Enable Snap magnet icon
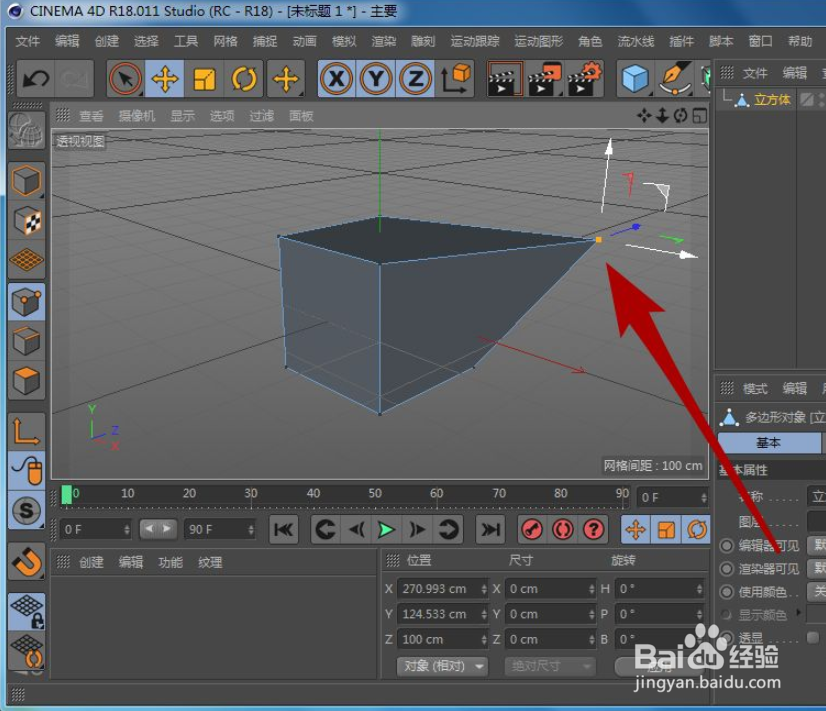826x711 pixels. click(26, 561)
